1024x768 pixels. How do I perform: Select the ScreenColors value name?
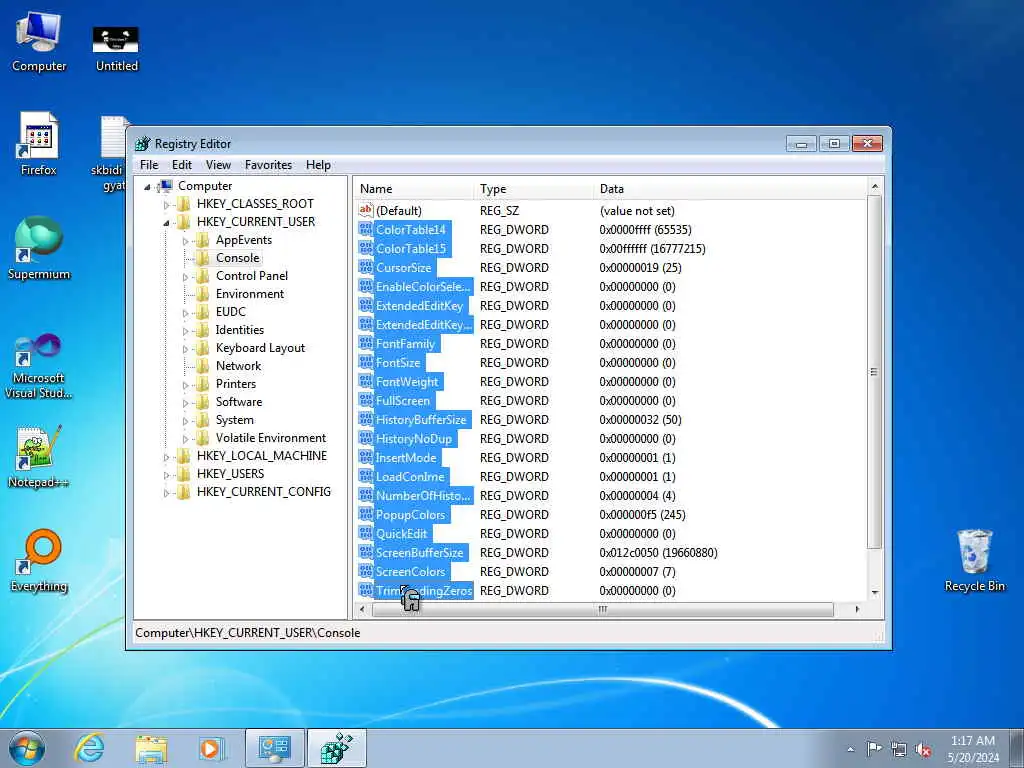point(411,571)
